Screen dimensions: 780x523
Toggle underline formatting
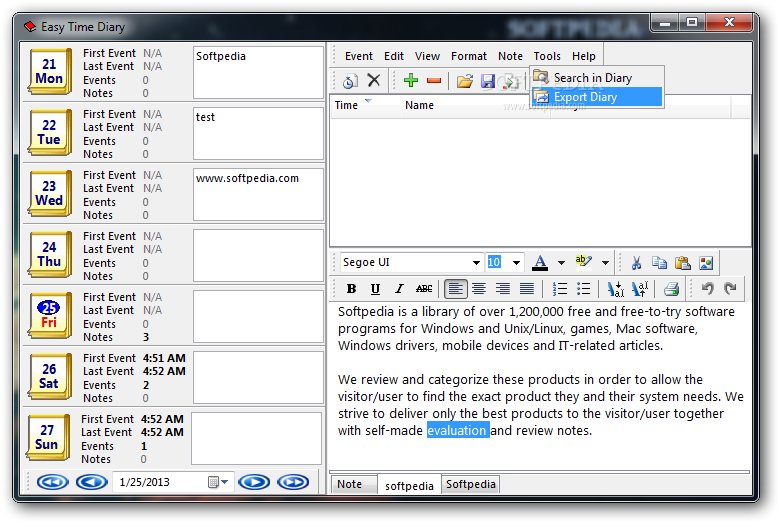coord(375,289)
